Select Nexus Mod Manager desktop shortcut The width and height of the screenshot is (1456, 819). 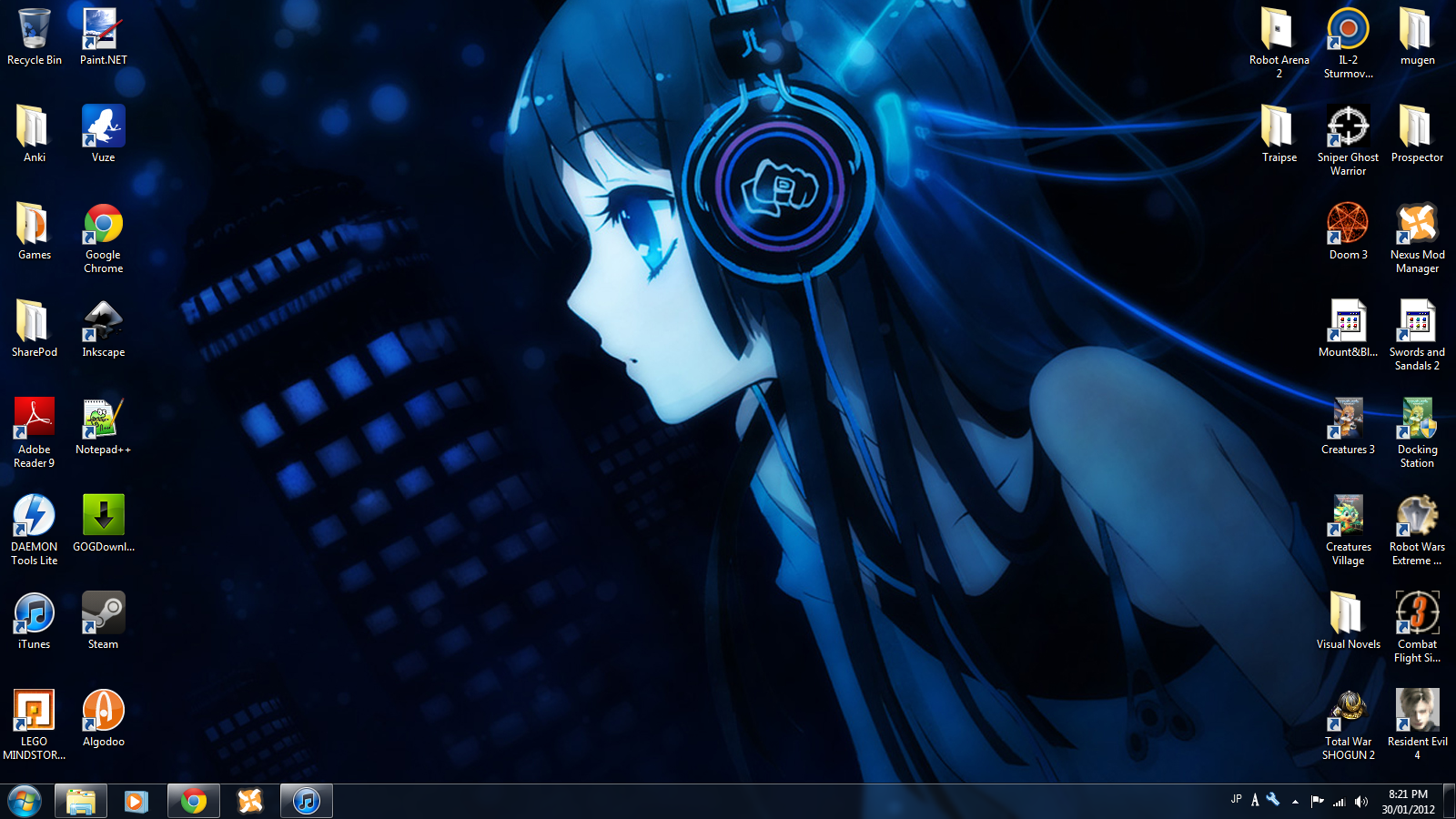[1417, 238]
